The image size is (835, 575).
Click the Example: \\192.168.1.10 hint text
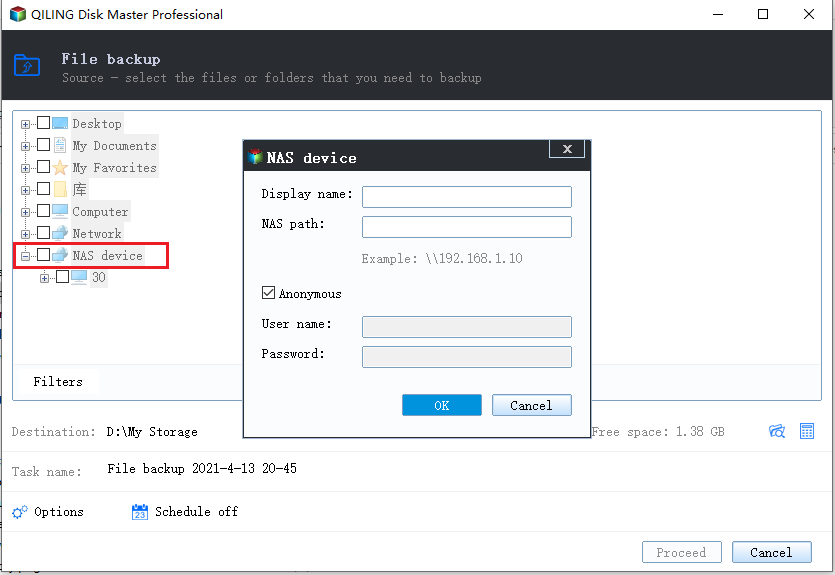442,258
